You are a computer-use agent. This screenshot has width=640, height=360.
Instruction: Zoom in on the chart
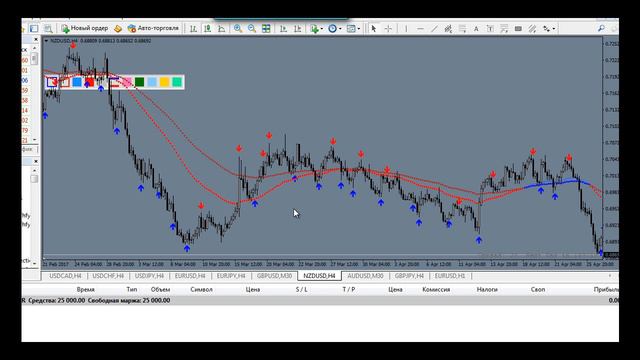pos(238,29)
